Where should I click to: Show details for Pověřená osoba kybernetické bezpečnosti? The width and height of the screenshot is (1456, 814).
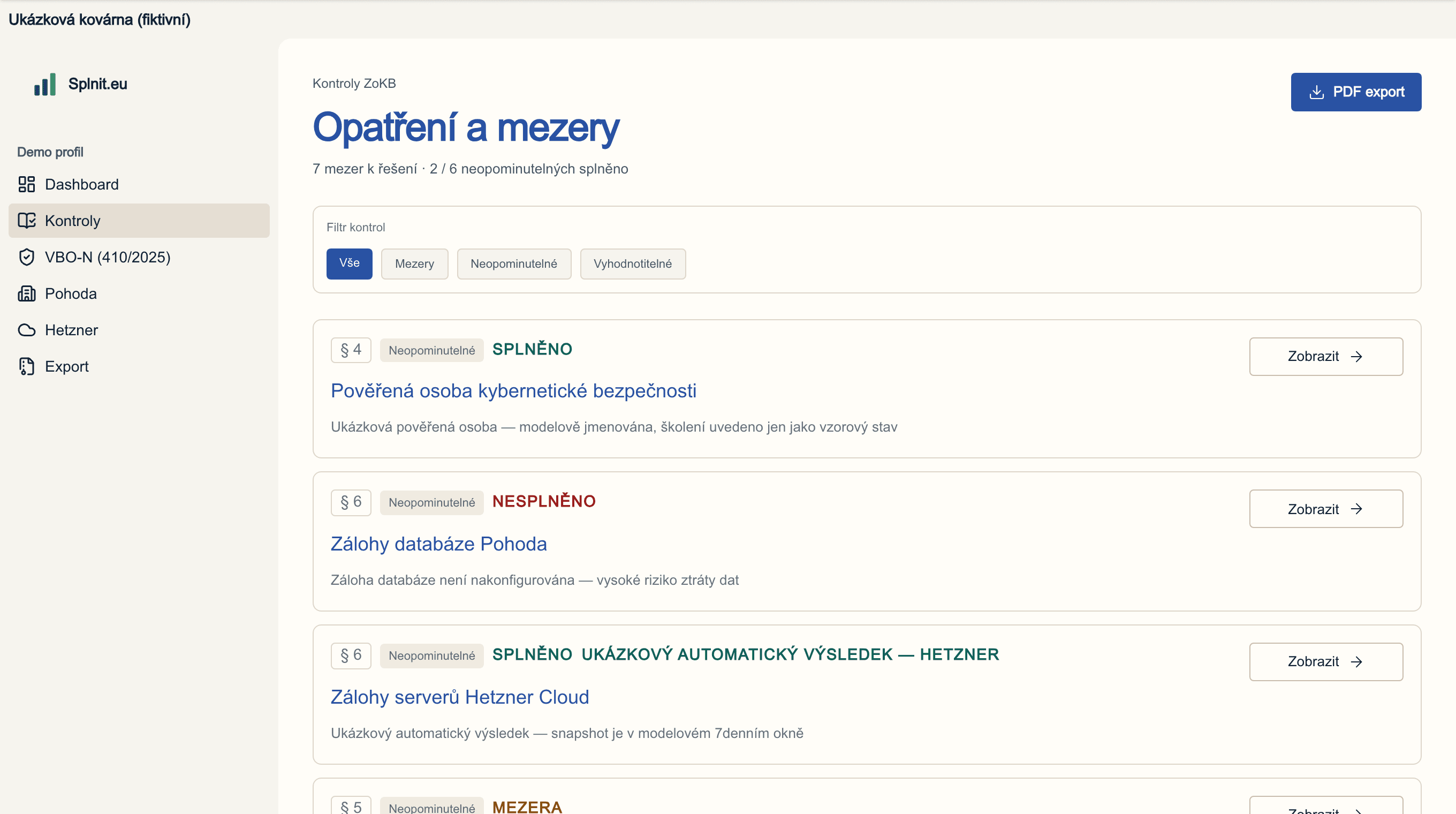(1326, 357)
